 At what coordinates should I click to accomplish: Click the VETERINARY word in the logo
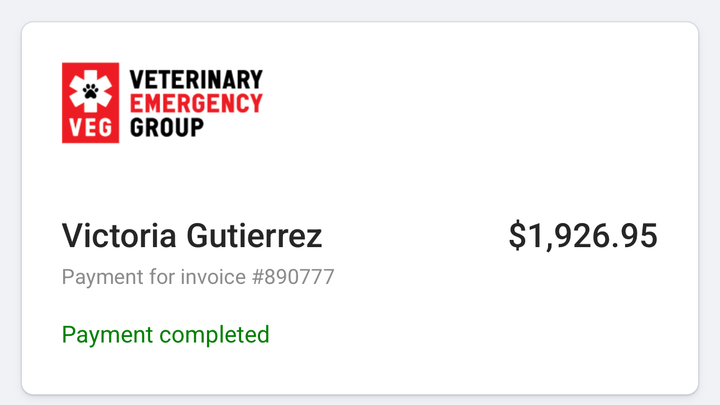pos(196,79)
